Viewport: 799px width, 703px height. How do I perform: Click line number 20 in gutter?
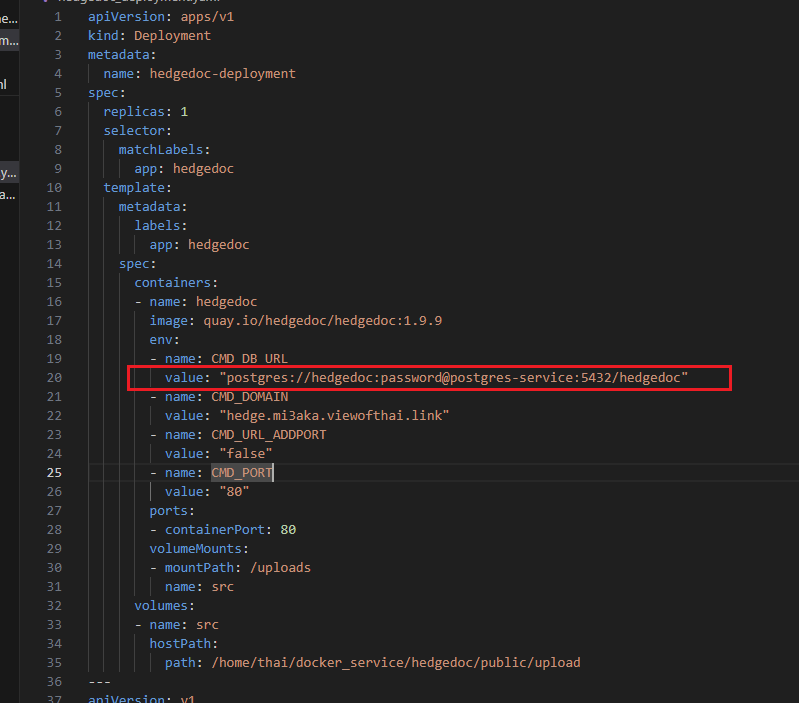(55, 377)
